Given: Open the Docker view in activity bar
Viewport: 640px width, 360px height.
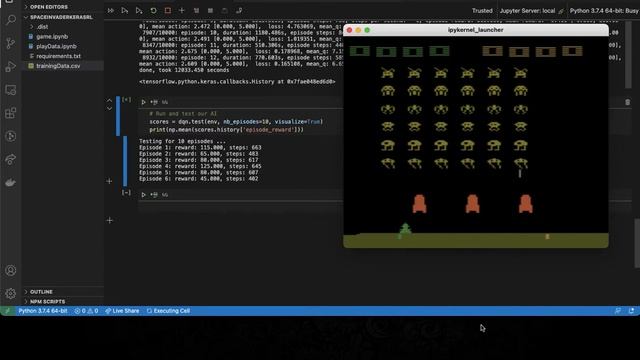Looking at the screenshot, I should (11, 182).
